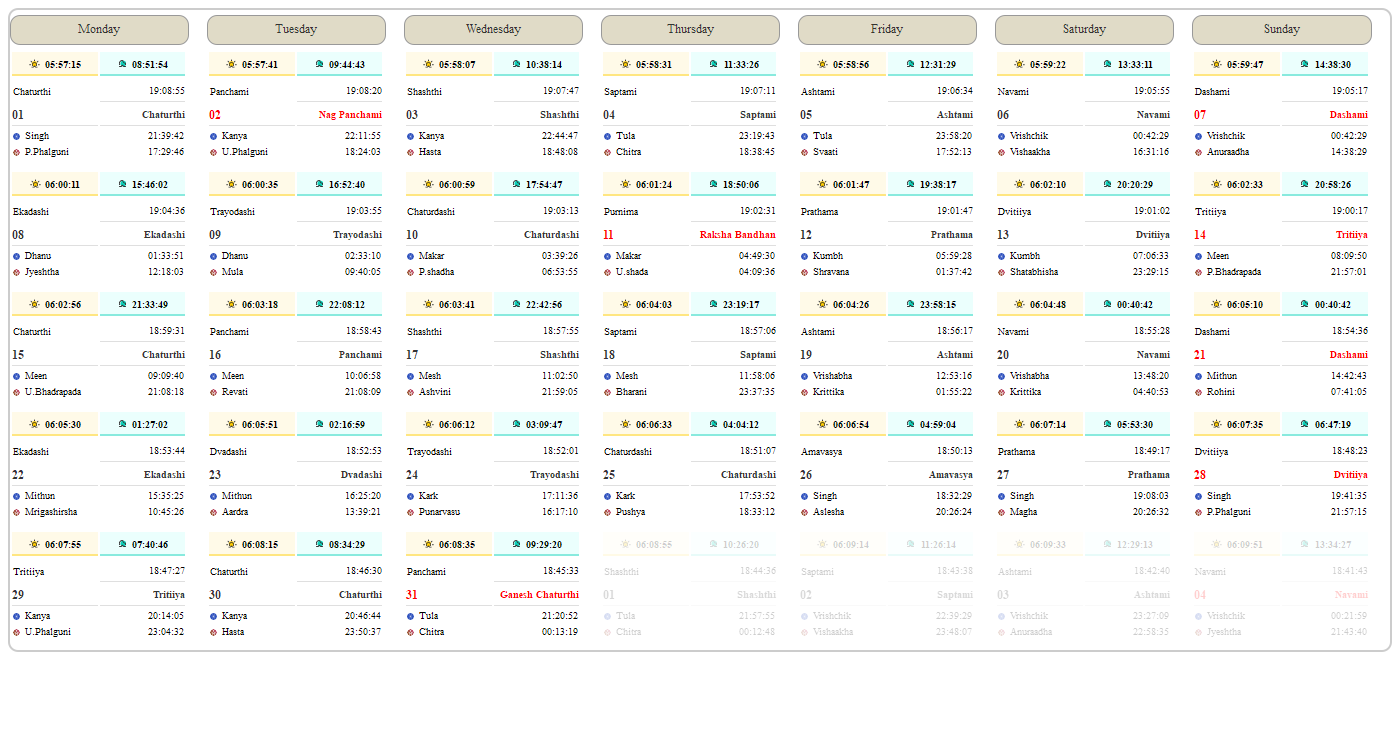Click the Revati nakshatra text
Image resolution: width=1400 pixels, height=750 pixels.
pyautogui.click(x=233, y=392)
